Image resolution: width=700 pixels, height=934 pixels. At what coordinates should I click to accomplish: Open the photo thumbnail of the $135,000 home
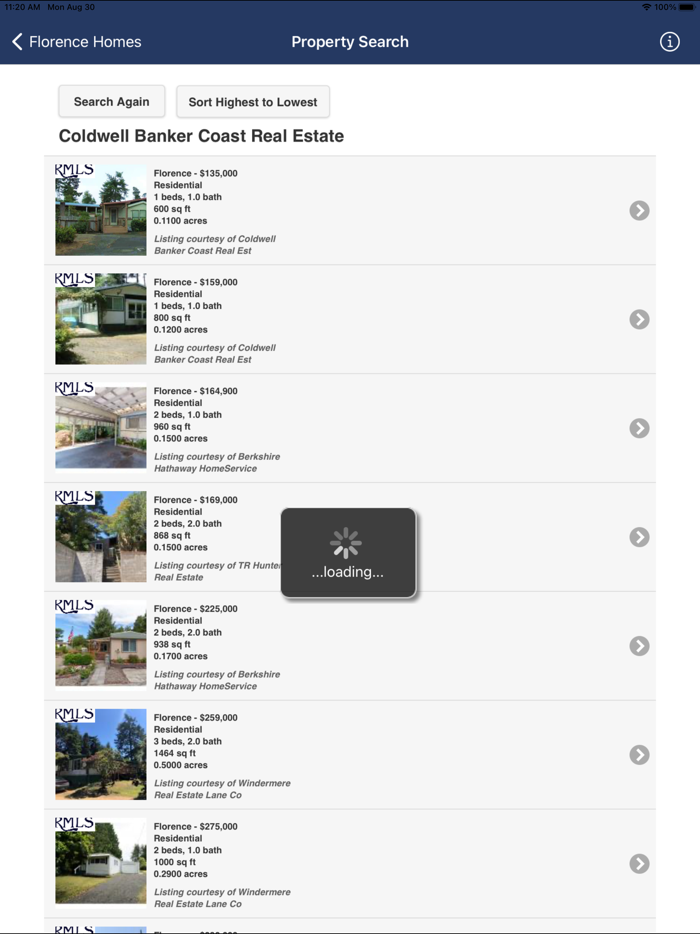pyautogui.click(x=100, y=210)
